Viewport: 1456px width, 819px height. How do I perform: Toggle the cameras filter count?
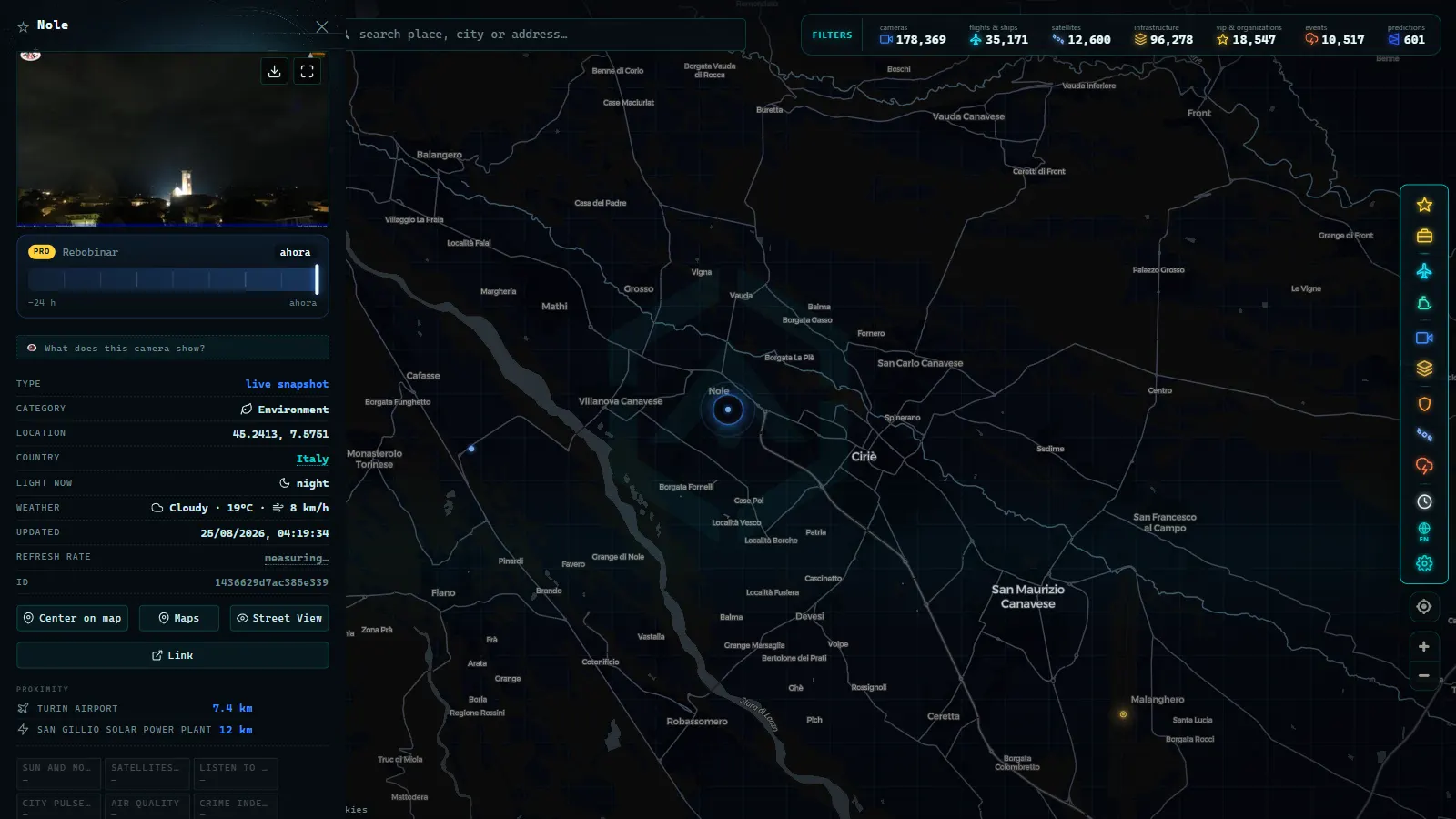[x=913, y=35]
